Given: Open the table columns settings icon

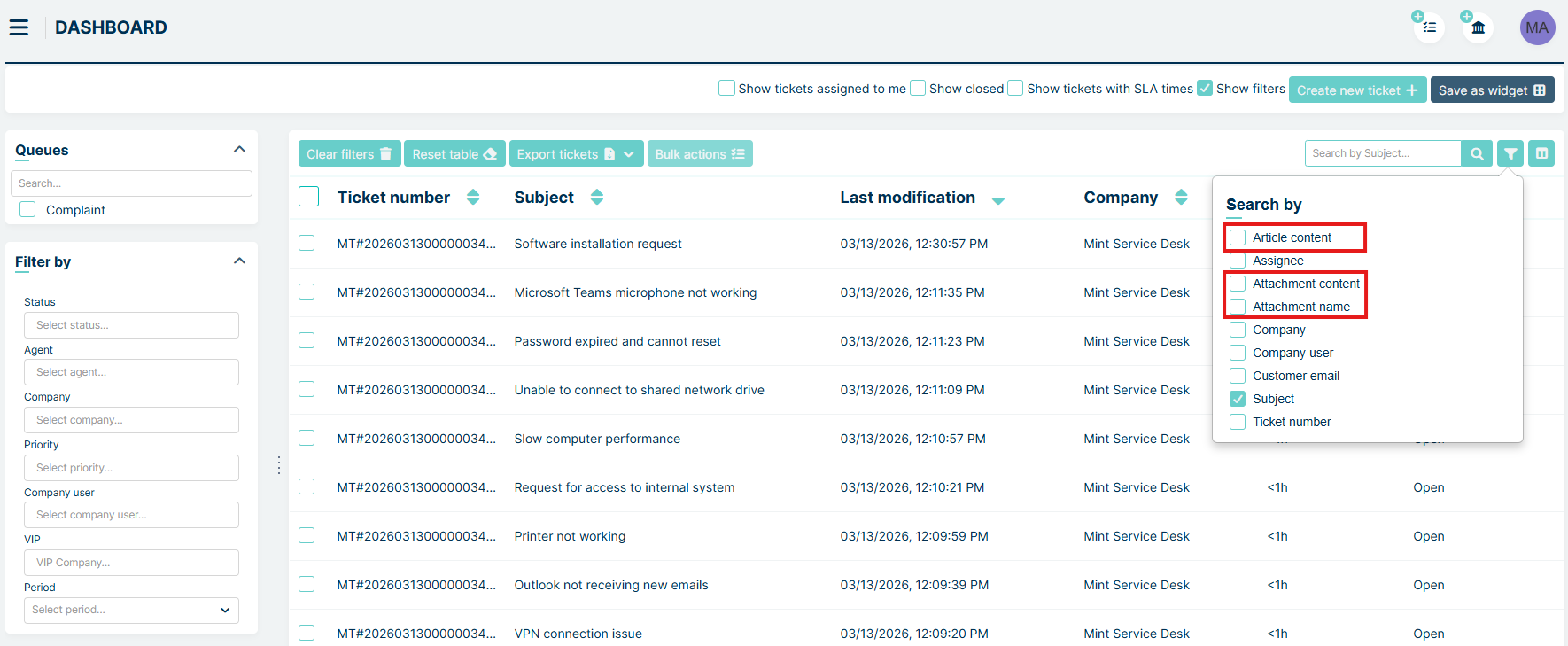Looking at the screenshot, I should (x=1541, y=154).
